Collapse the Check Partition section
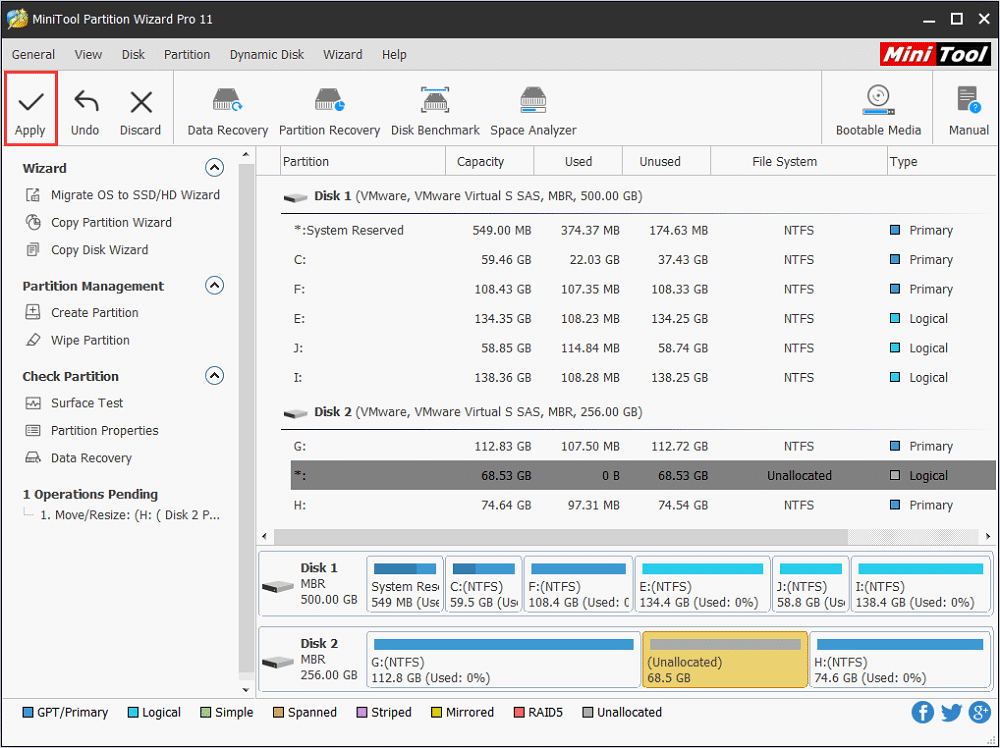 pos(214,376)
